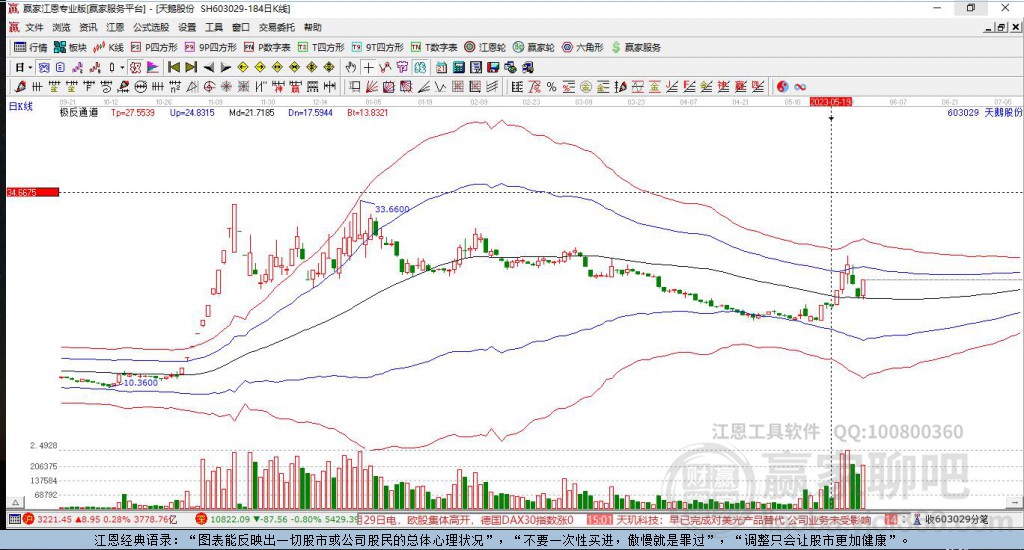1024x550 pixels.
Task: Click the zigzag wave line icon
Action: coord(441,86)
